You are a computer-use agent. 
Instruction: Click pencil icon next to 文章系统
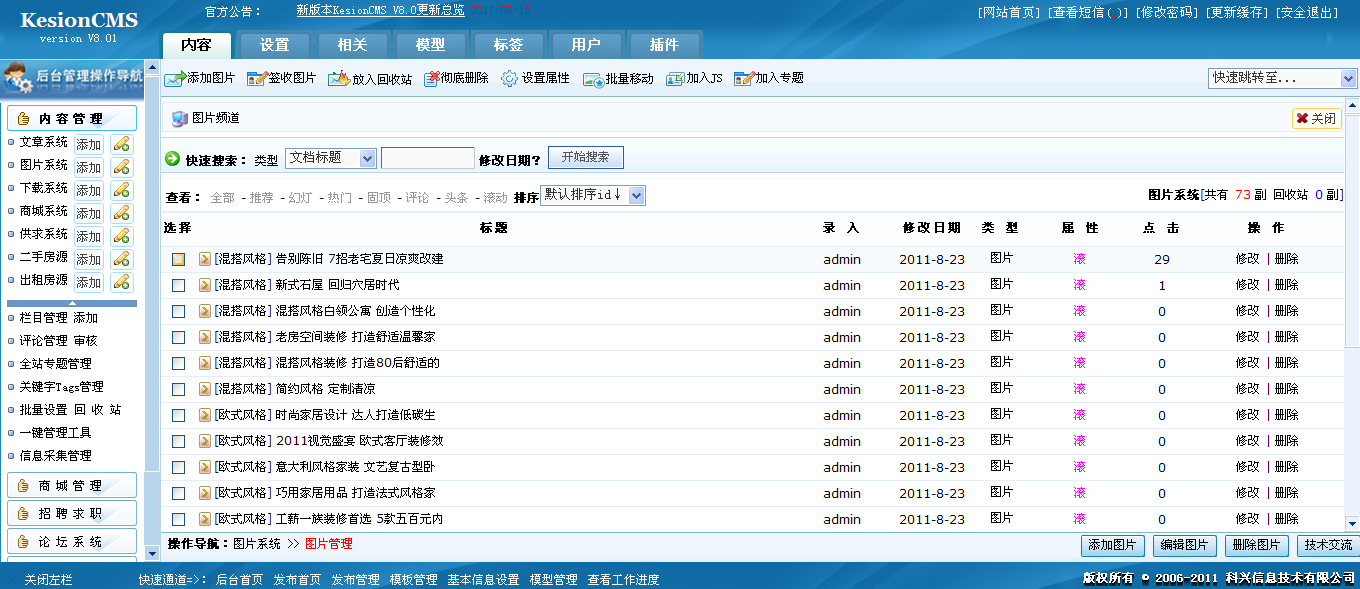pos(121,143)
